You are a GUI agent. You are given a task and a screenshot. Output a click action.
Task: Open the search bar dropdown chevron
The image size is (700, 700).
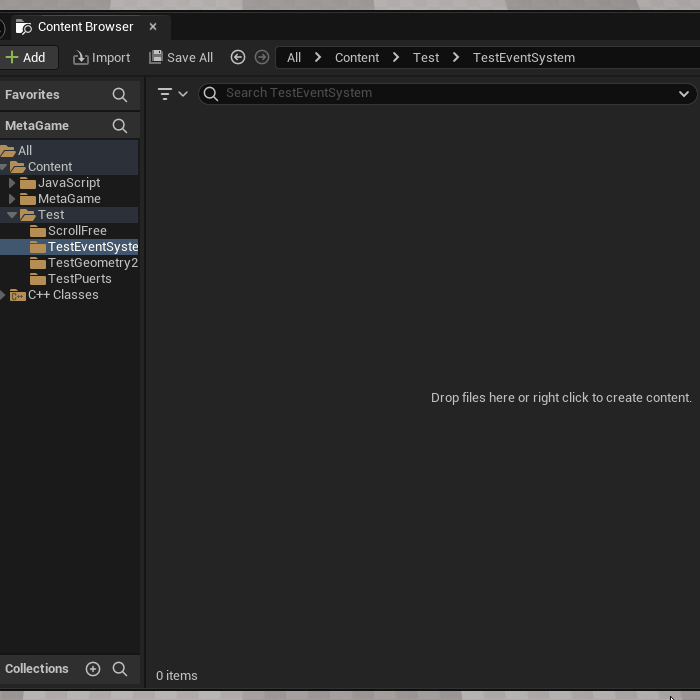(x=684, y=94)
